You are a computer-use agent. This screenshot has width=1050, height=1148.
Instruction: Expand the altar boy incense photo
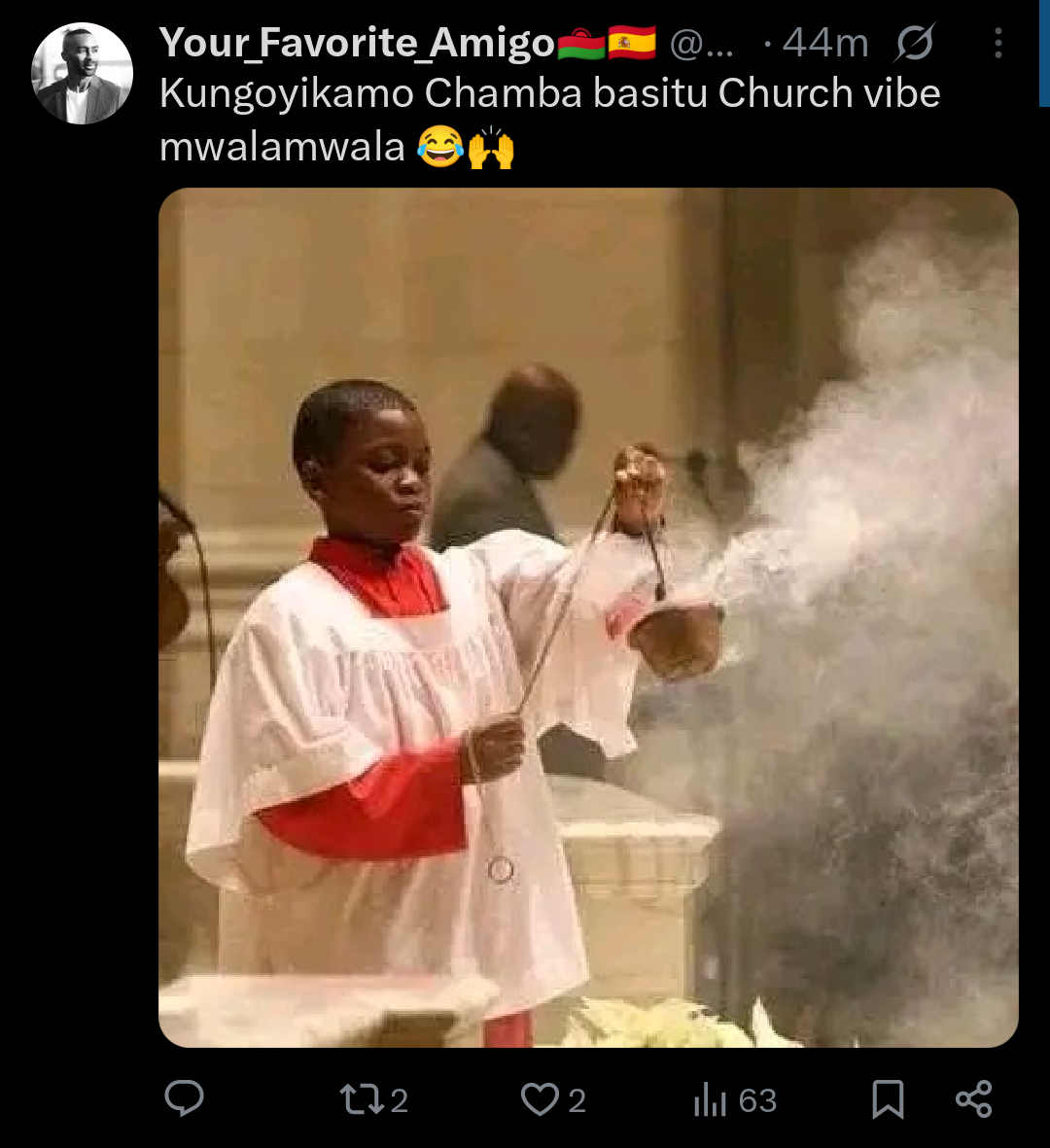pyautogui.click(x=588, y=617)
